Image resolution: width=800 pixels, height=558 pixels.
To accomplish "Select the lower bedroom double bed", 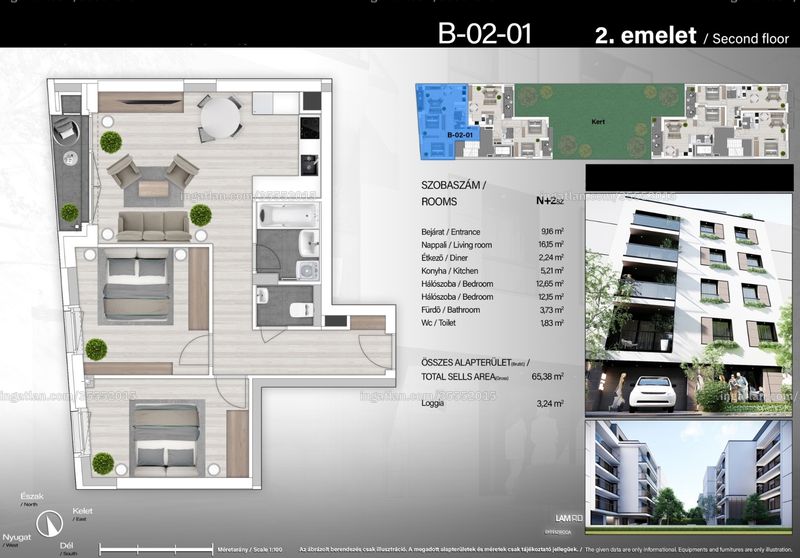I will point(167,439).
